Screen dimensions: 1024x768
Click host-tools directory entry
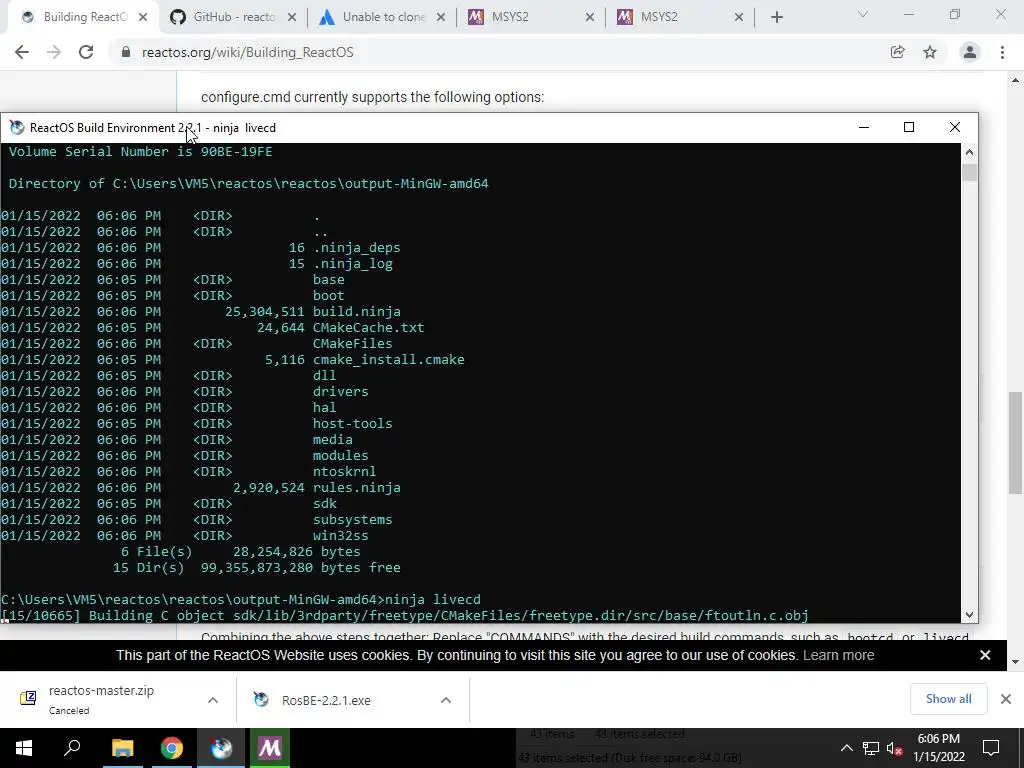point(353,423)
